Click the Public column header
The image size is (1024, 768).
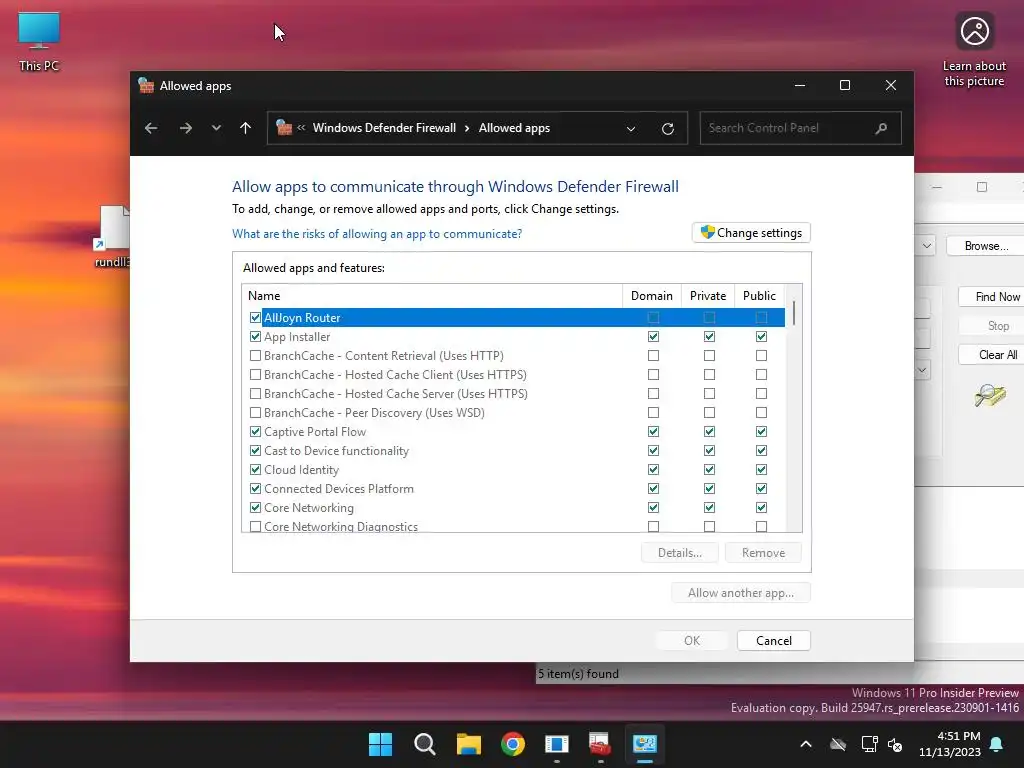pos(760,296)
